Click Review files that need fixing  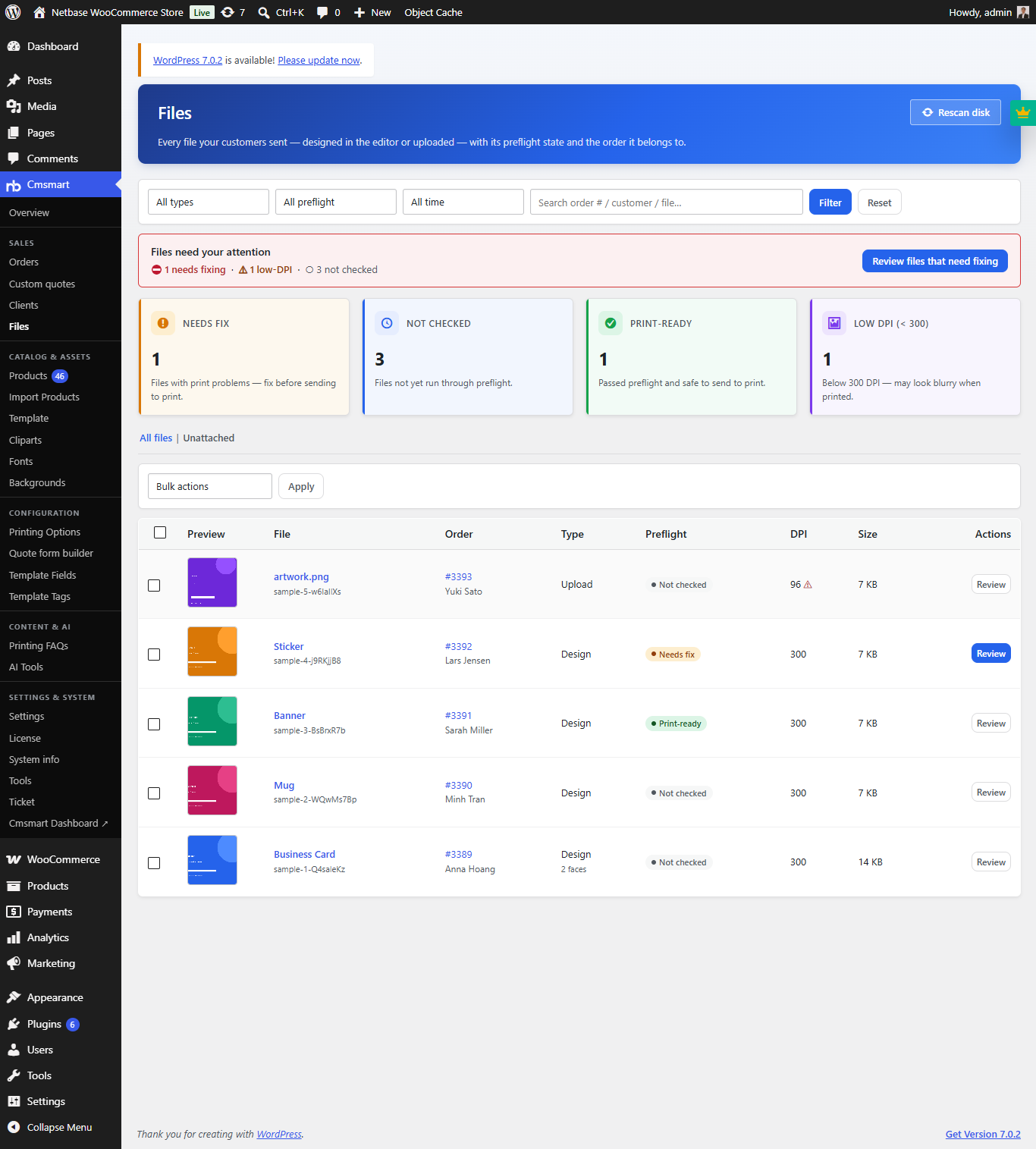coord(935,261)
